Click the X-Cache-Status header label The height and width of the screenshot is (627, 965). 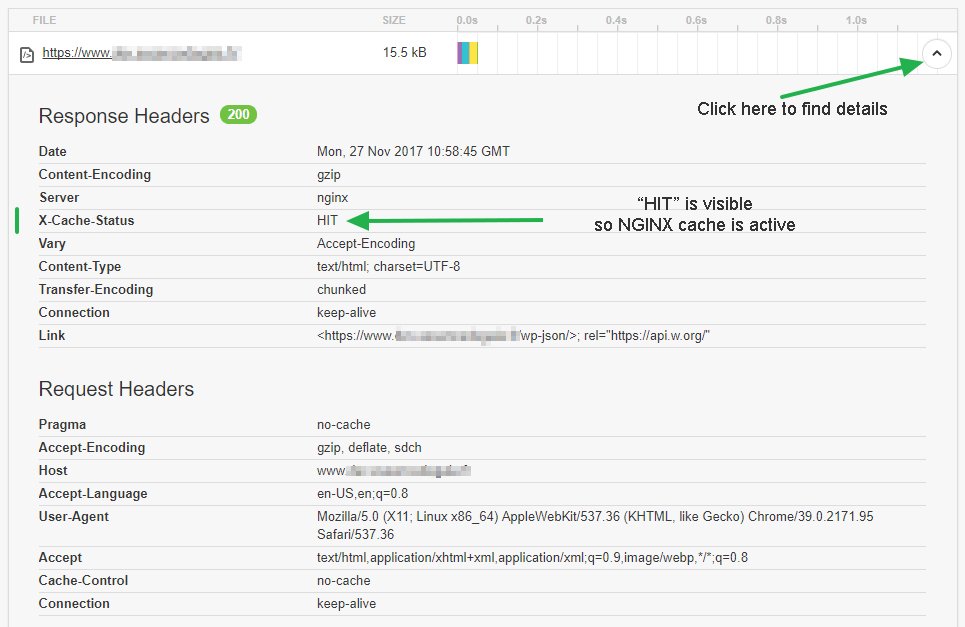pyautogui.click(x=86, y=220)
